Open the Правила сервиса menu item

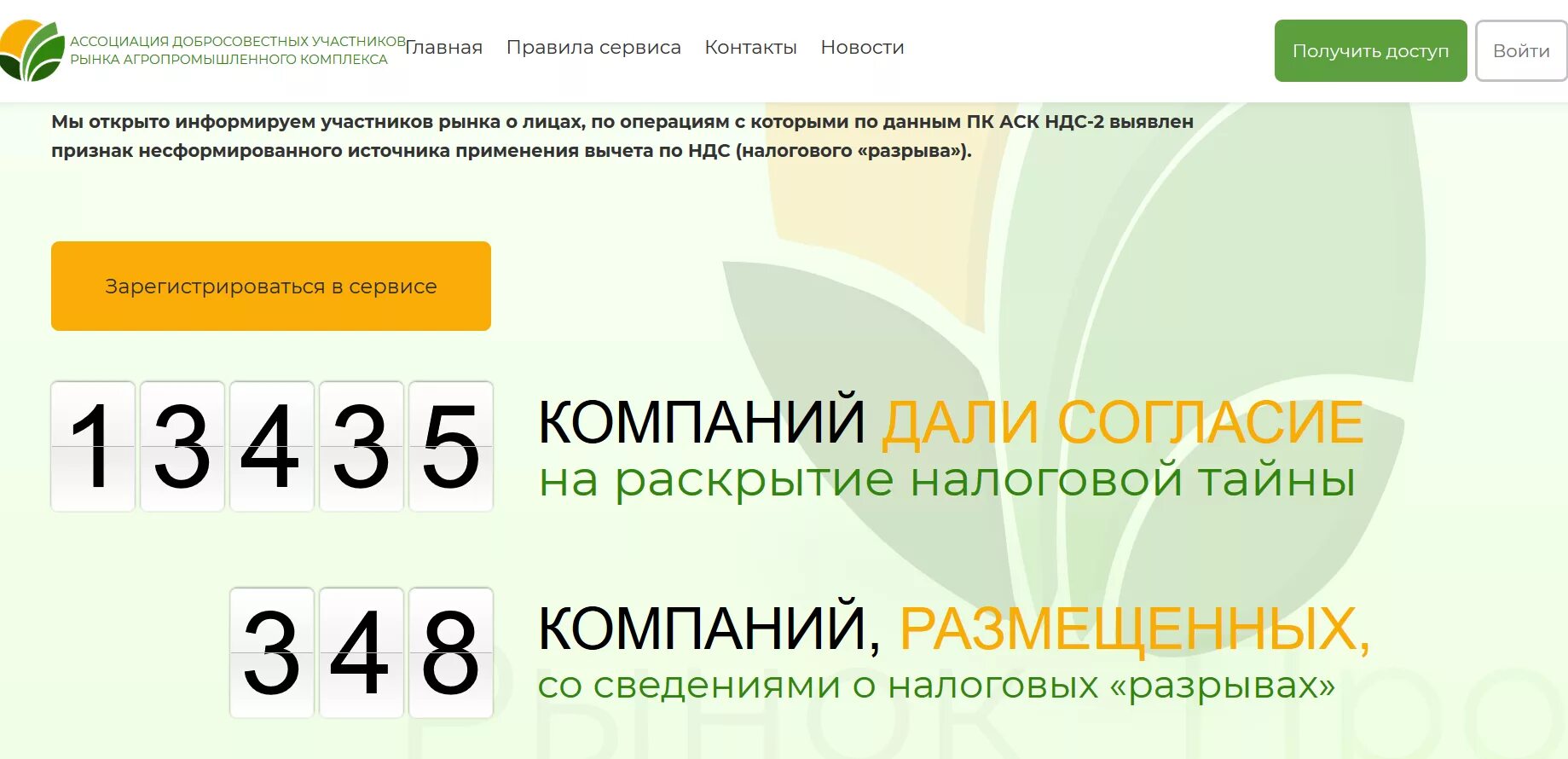(x=593, y=48)
